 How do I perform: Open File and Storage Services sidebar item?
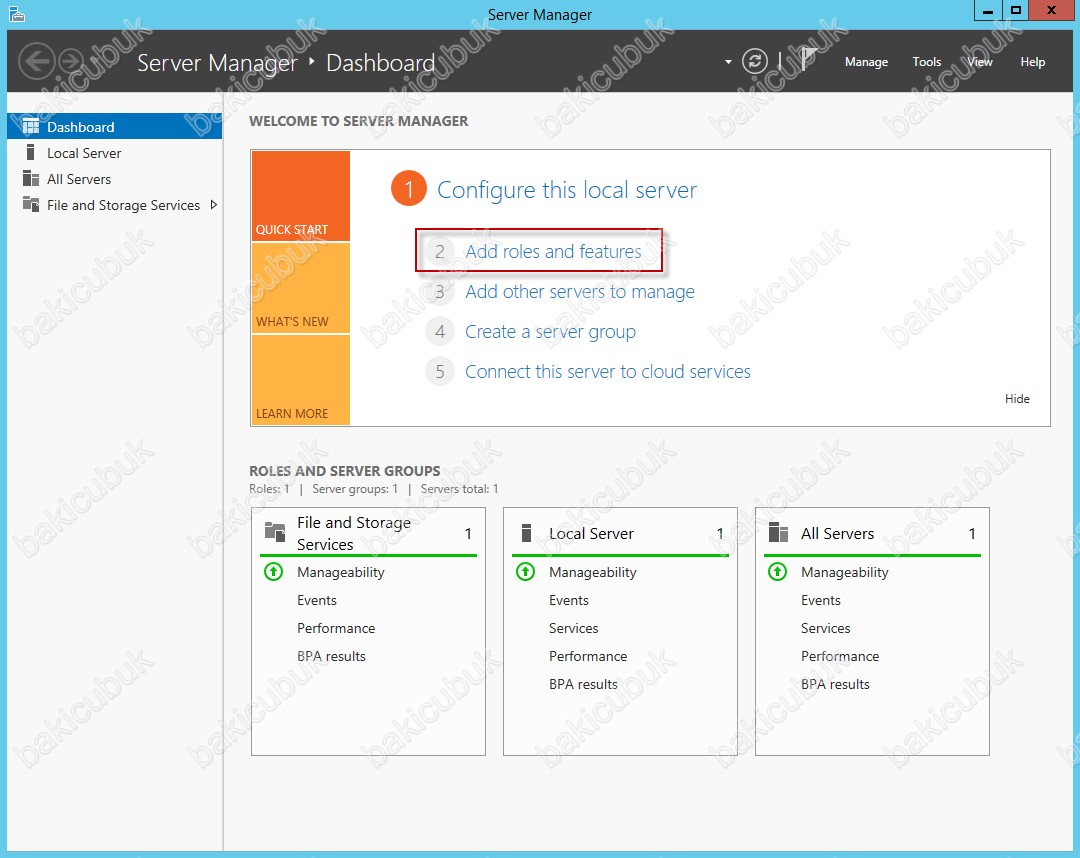click(114, 205)
